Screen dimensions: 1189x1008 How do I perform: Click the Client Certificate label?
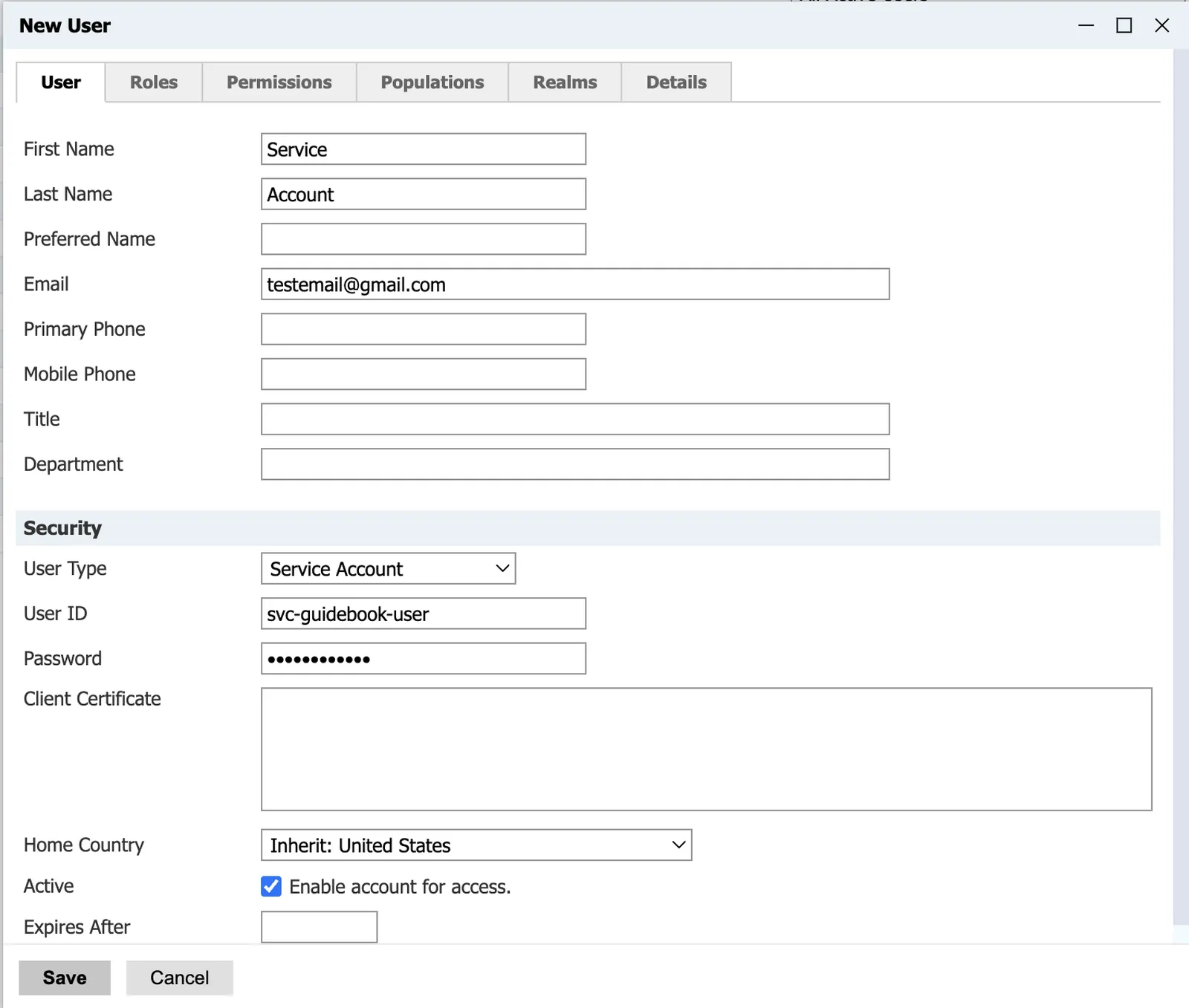(x=92, y=699)
